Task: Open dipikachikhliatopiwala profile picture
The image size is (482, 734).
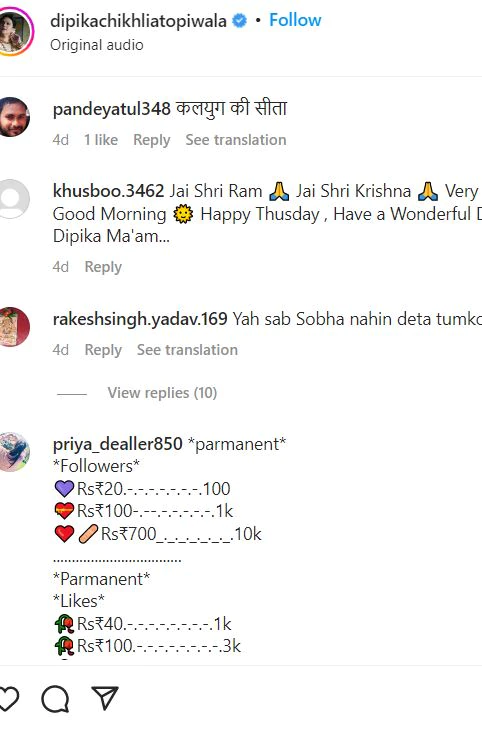Action: coord(14,32)
